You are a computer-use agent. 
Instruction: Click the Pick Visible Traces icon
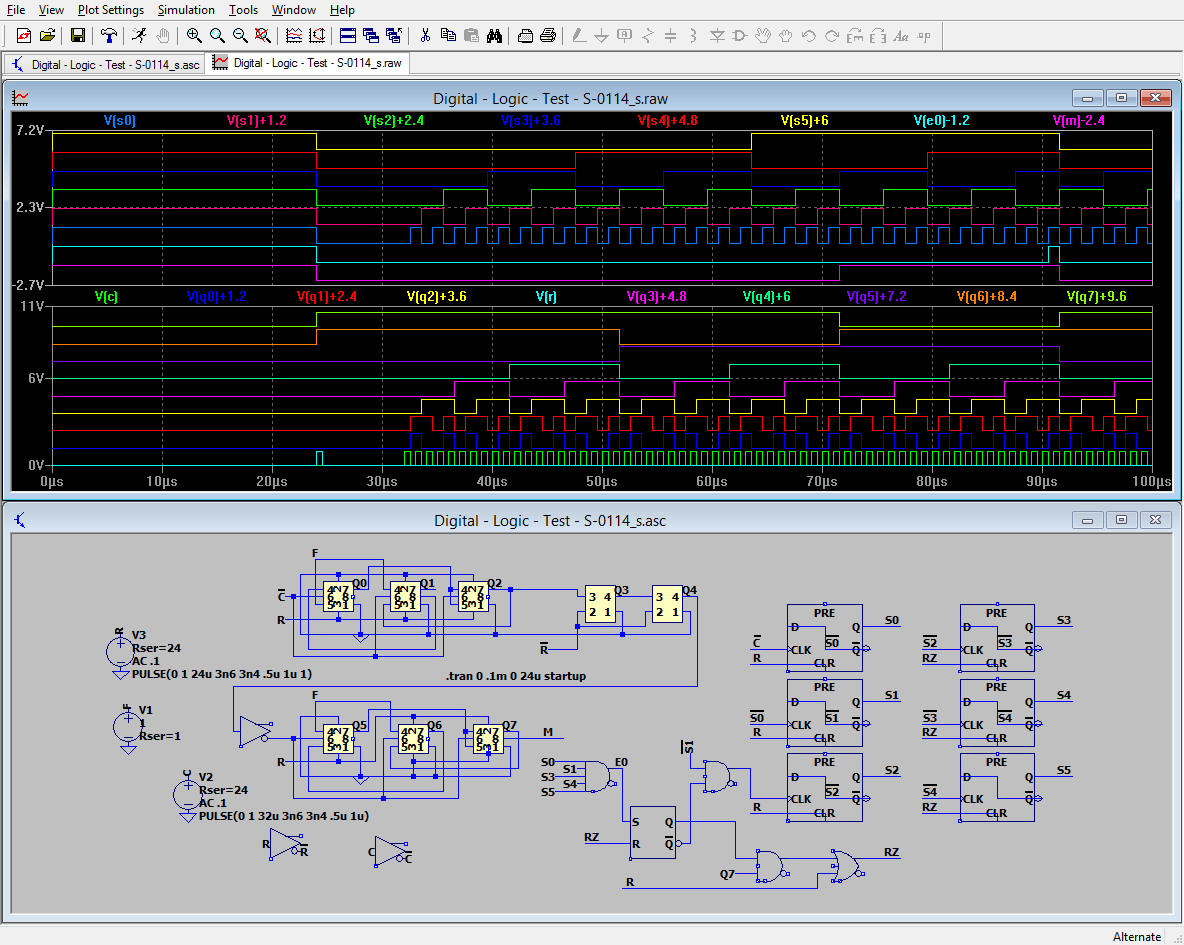click(x=294, y=36)
